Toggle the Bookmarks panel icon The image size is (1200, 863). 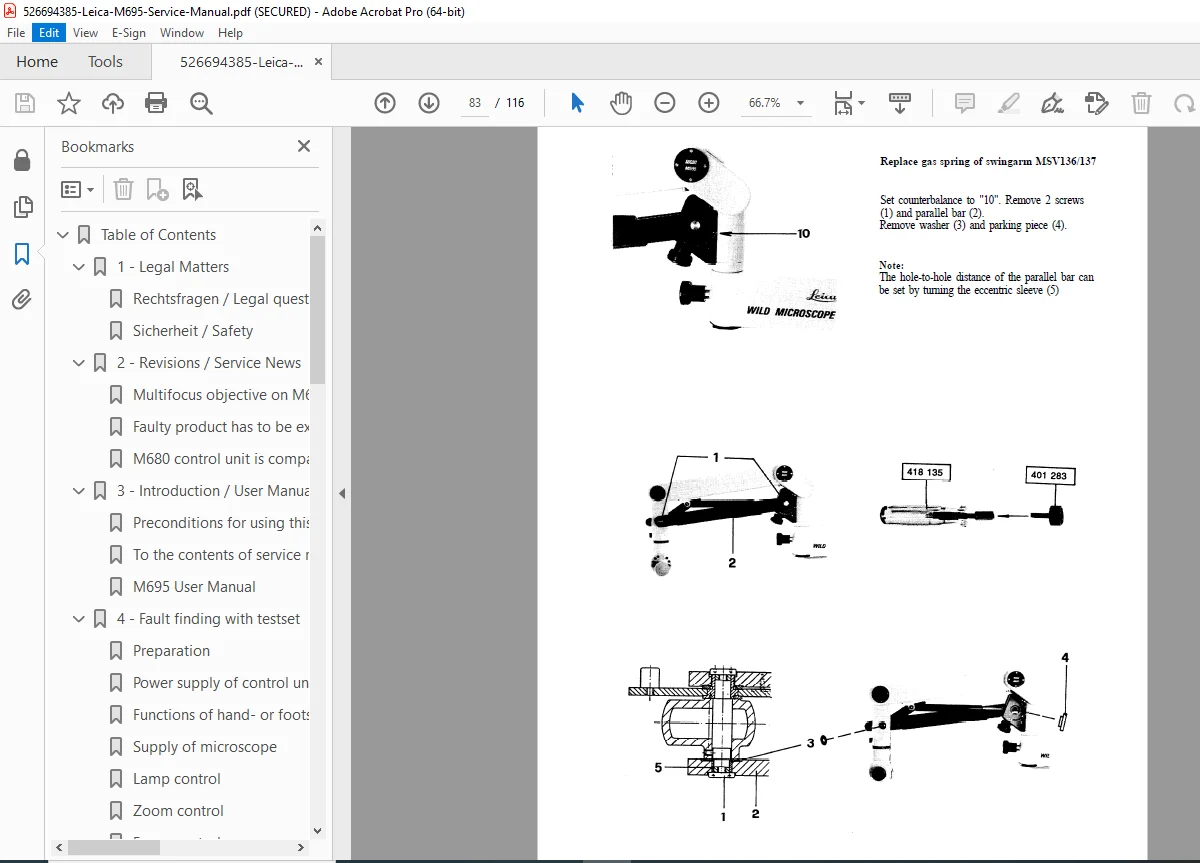pyautogui.click(x=22, y=254)
